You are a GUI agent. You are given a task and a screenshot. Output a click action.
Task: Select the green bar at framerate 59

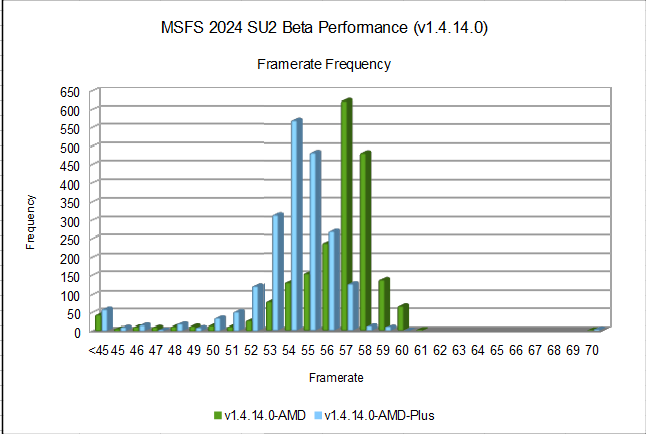tap(384, 304)
